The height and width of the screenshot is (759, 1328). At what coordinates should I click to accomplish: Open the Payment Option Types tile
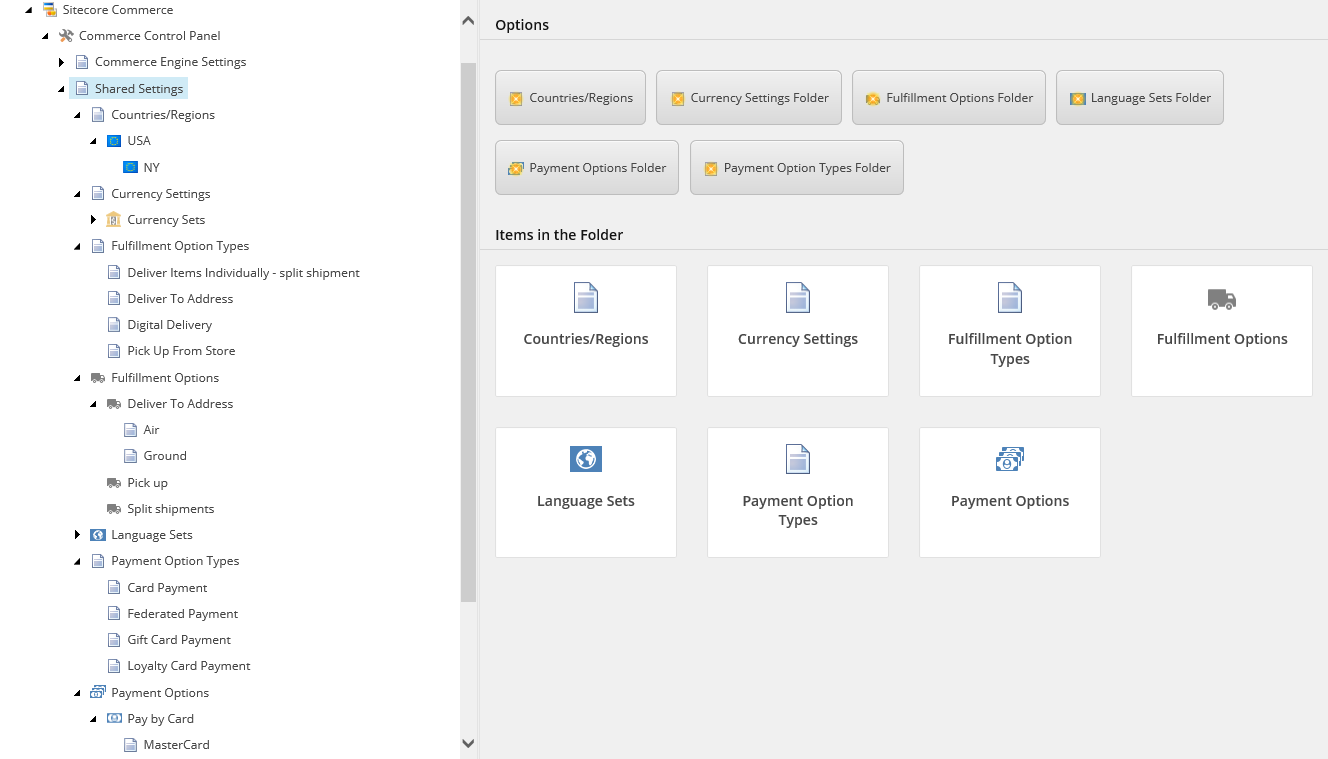[x=798, y=493]
